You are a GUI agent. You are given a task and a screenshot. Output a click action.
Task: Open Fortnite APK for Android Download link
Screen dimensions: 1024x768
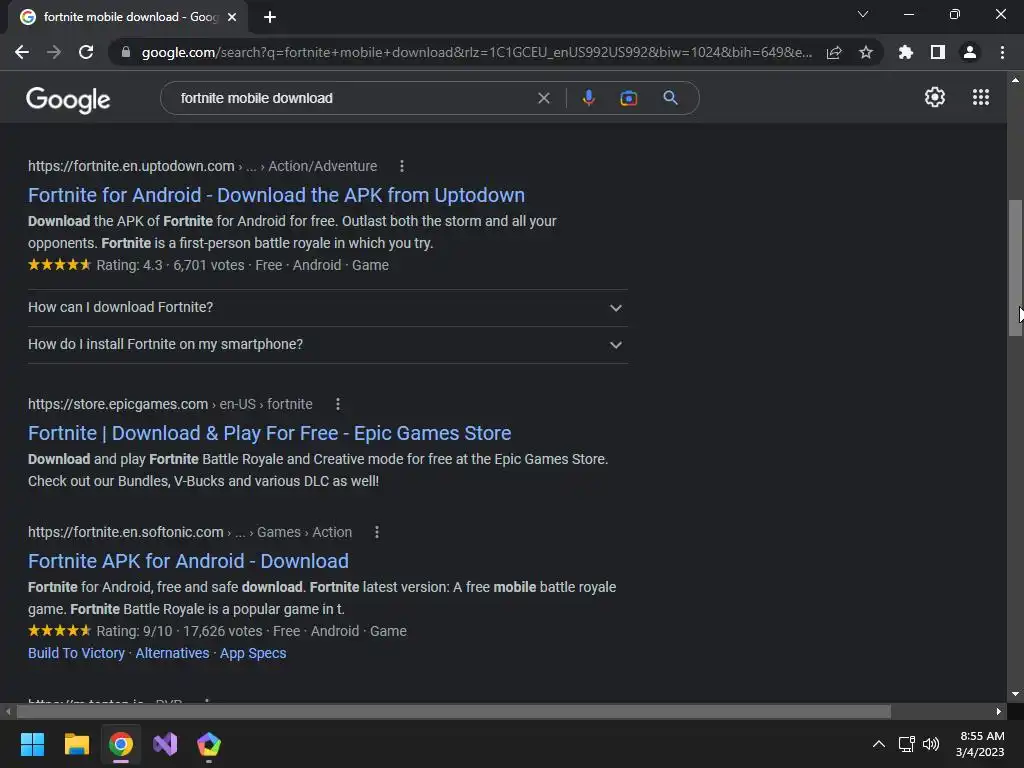[188, 561]
